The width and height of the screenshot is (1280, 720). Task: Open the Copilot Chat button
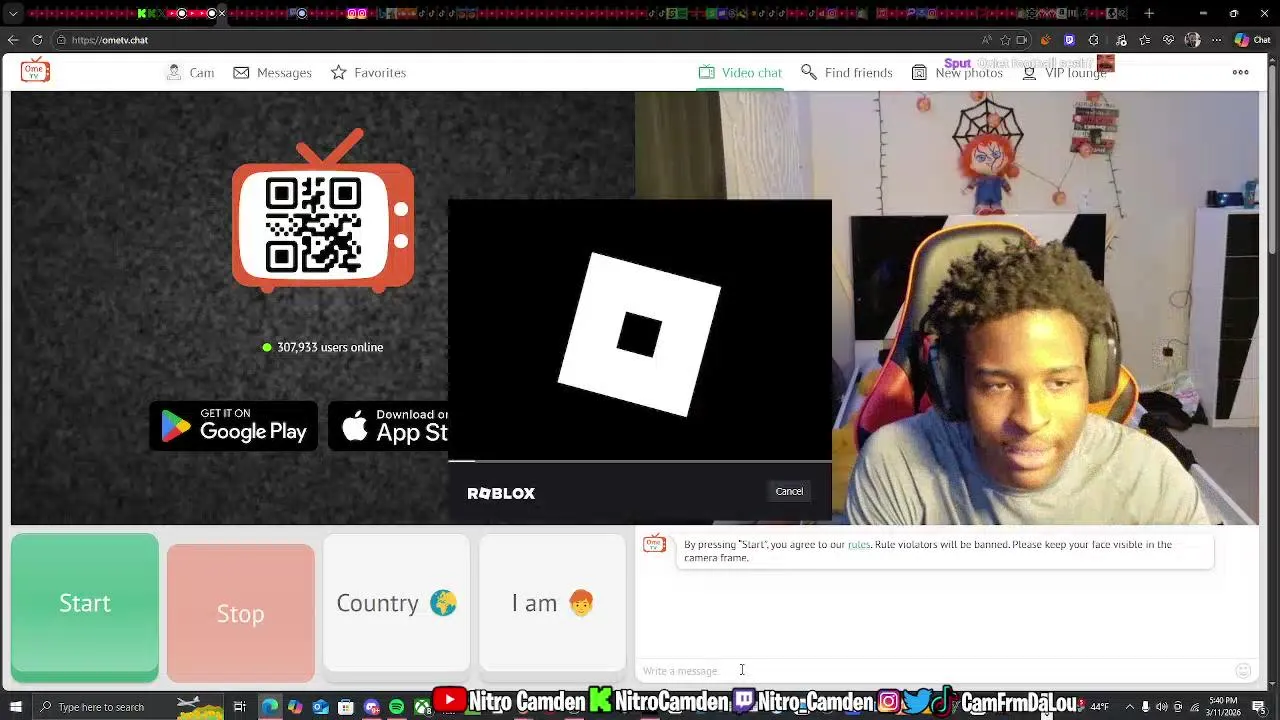(1254, 40)
